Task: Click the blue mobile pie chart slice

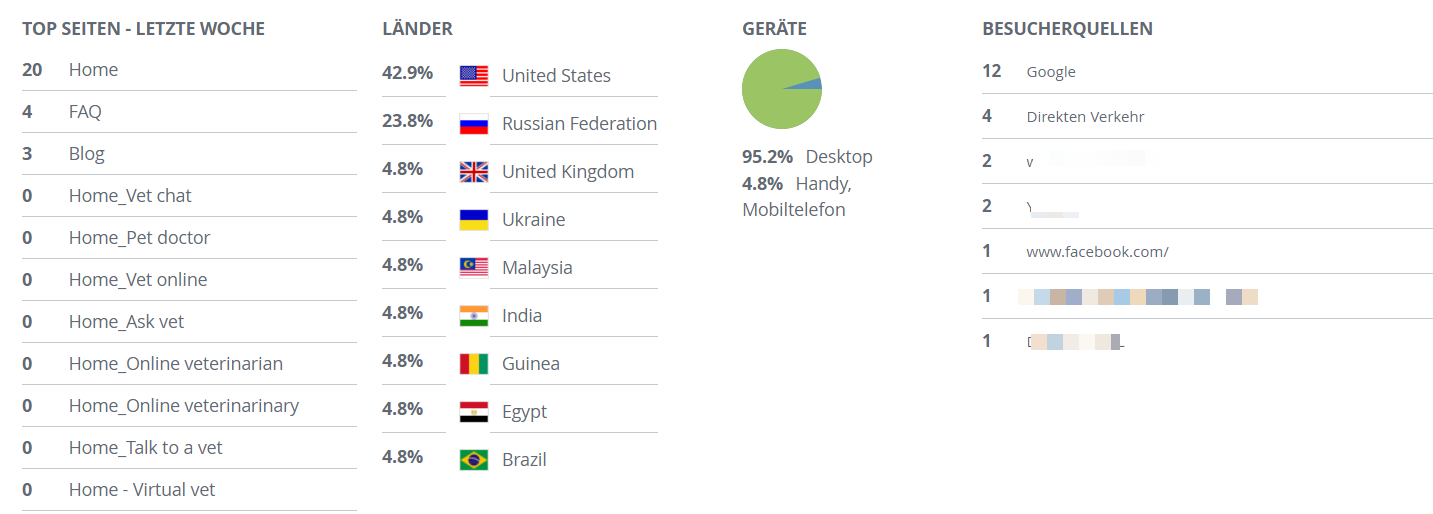Action: [x=813, y=85]
